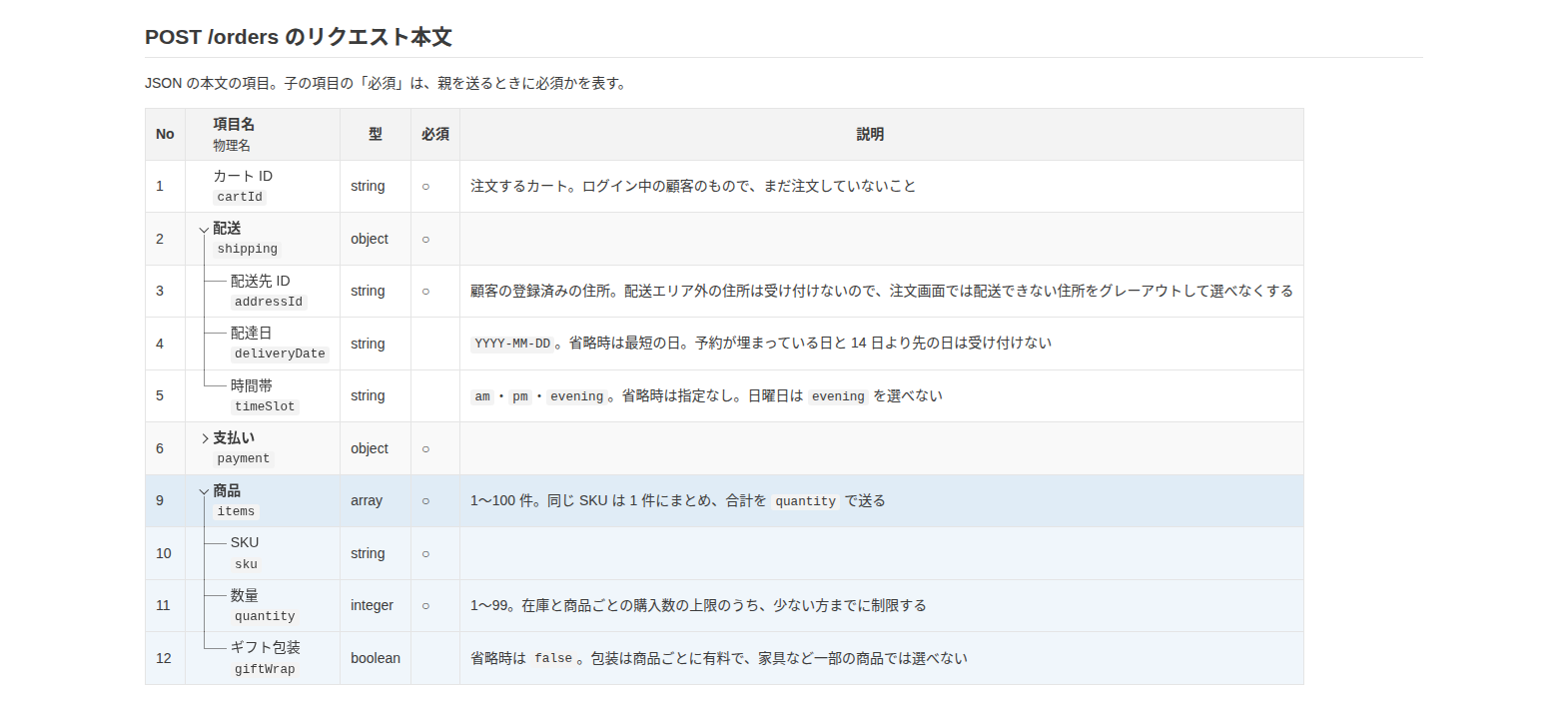Click the '型' column header
The width and height of the screenshot is (1568, 708).
coord(376,134)
